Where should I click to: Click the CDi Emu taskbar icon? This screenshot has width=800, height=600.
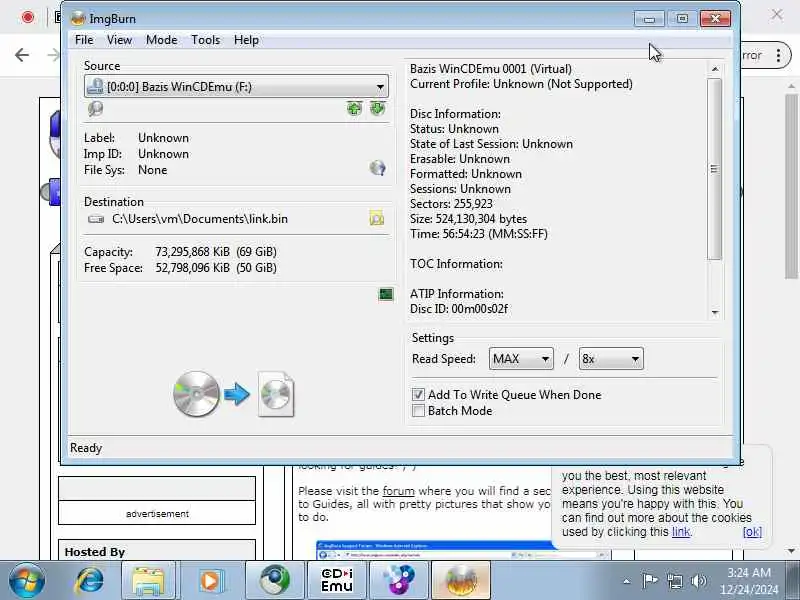[337, 581]
